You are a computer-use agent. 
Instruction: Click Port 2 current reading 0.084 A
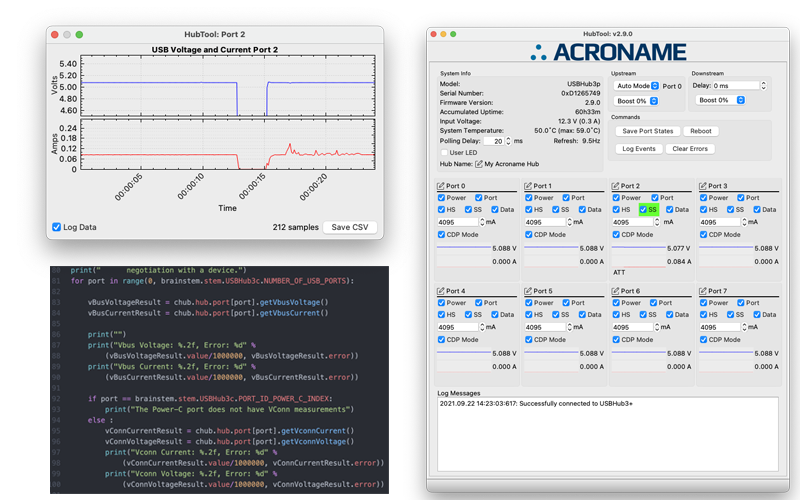click(x=679, y=261)
